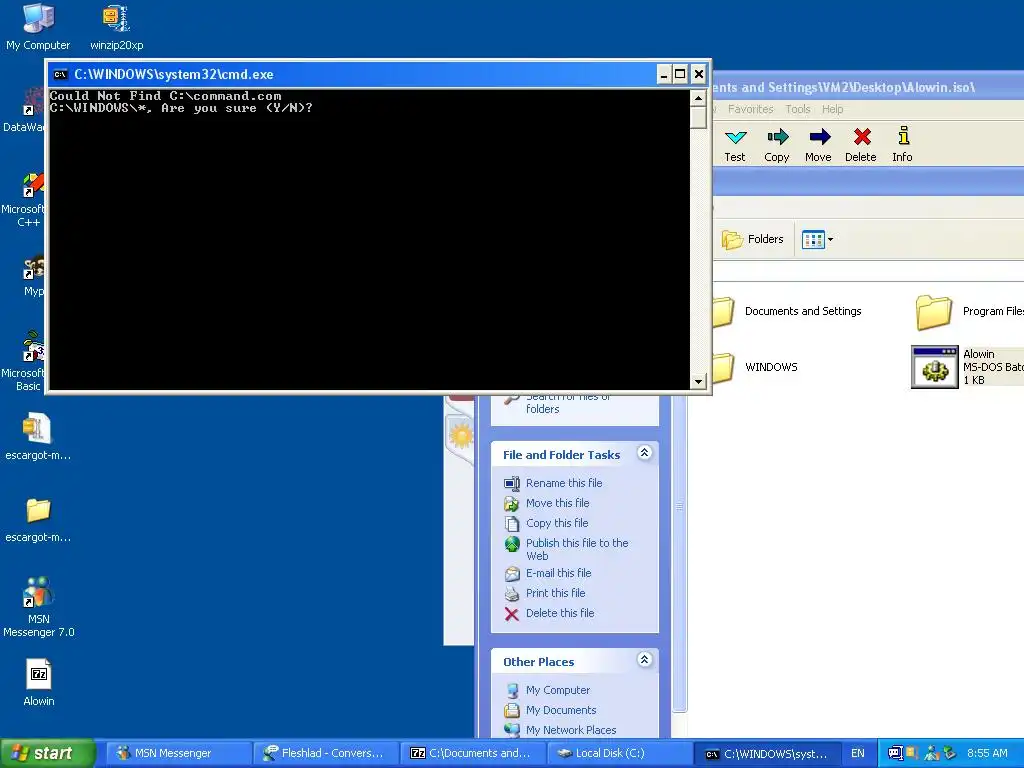Click the EN language indicator
Image resolution: width=1024 pixels, height=768 pixels.
tap(857, 753)
